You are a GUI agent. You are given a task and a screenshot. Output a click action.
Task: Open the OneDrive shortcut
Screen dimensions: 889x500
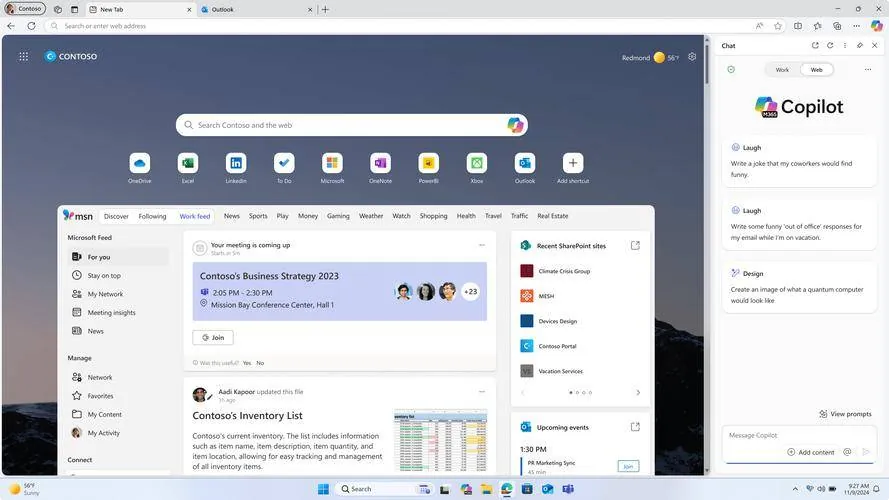point(139,163)
